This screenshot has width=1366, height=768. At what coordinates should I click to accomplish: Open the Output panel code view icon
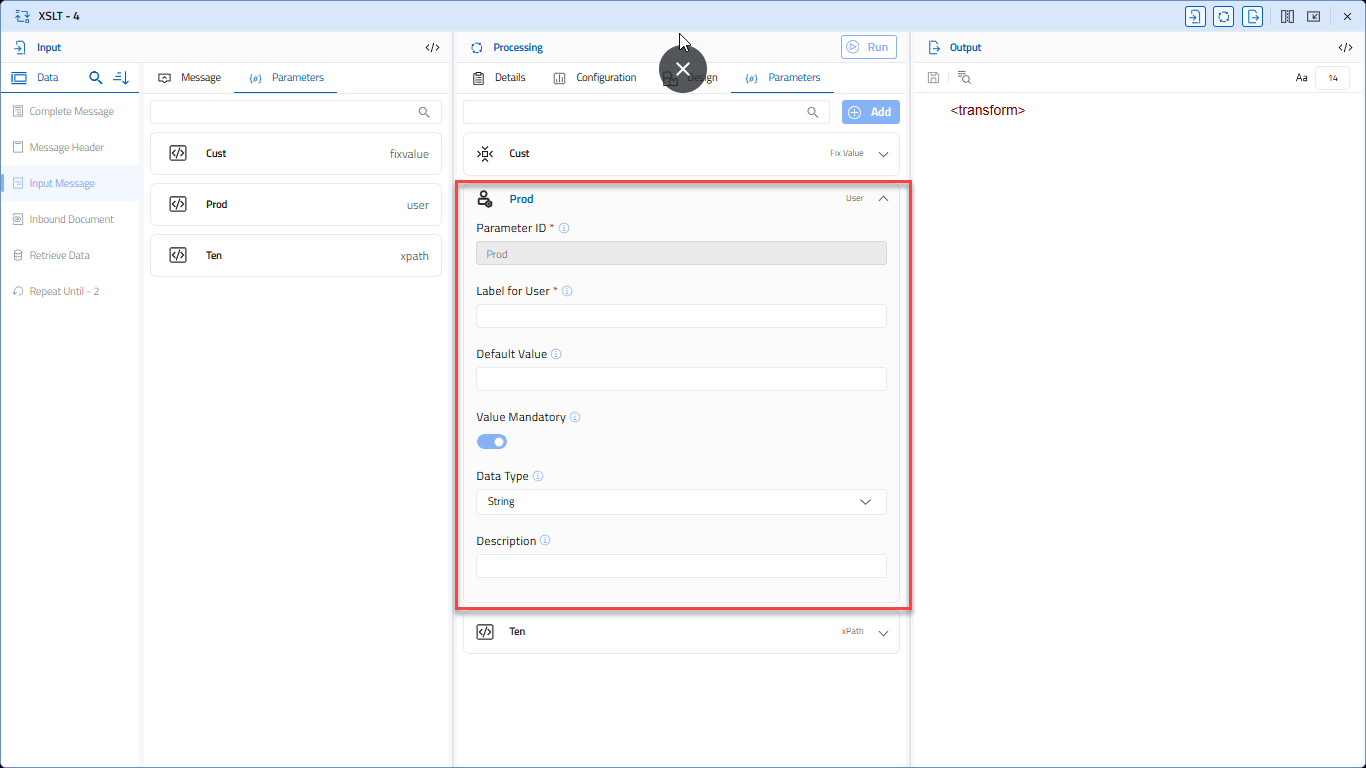pos(1345,47)
